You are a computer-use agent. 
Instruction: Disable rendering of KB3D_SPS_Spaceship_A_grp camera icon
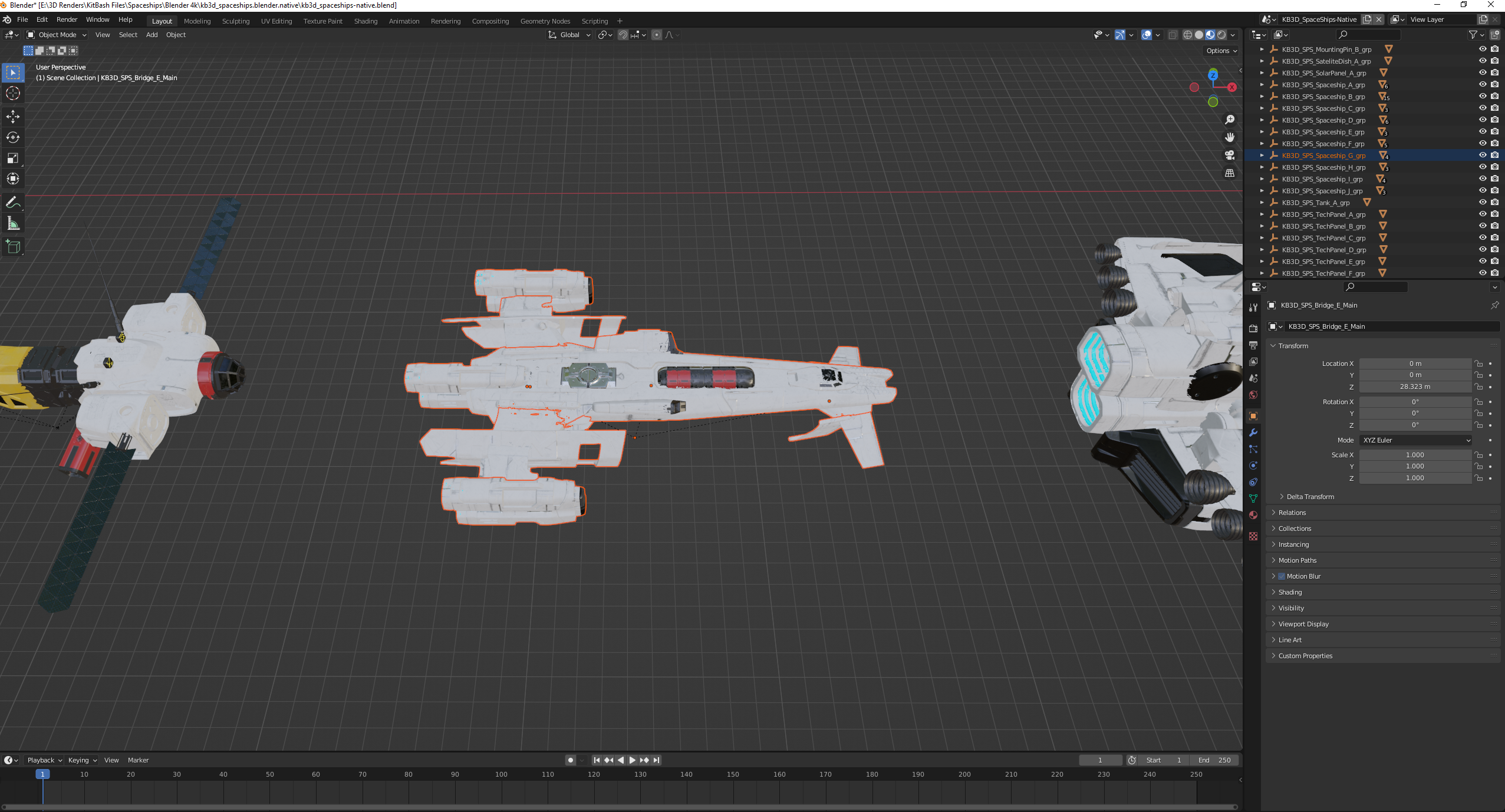pyautogui.click(x=1494, y=84)
